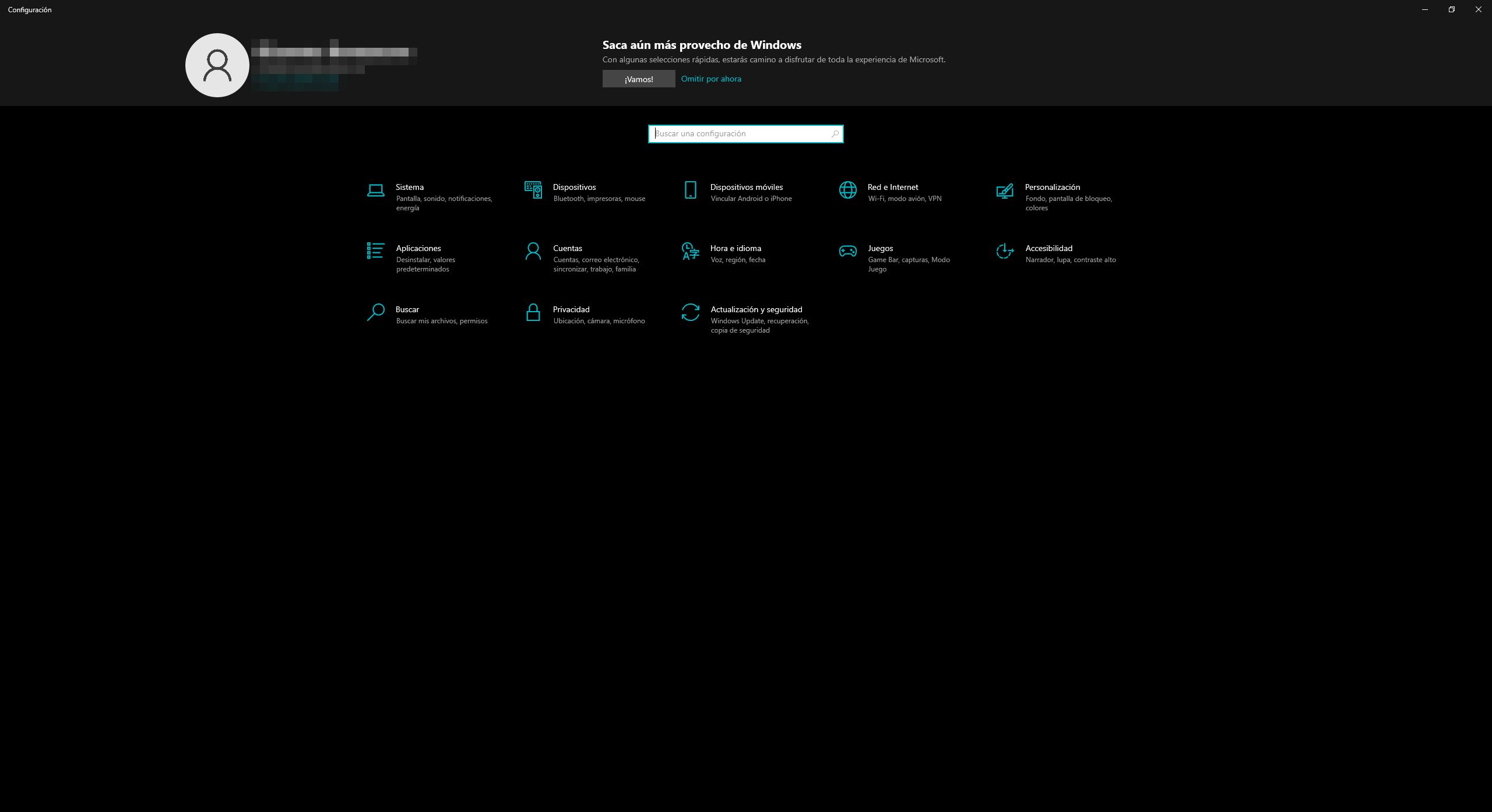Click the Omitir por ahora link

(711, 79)
